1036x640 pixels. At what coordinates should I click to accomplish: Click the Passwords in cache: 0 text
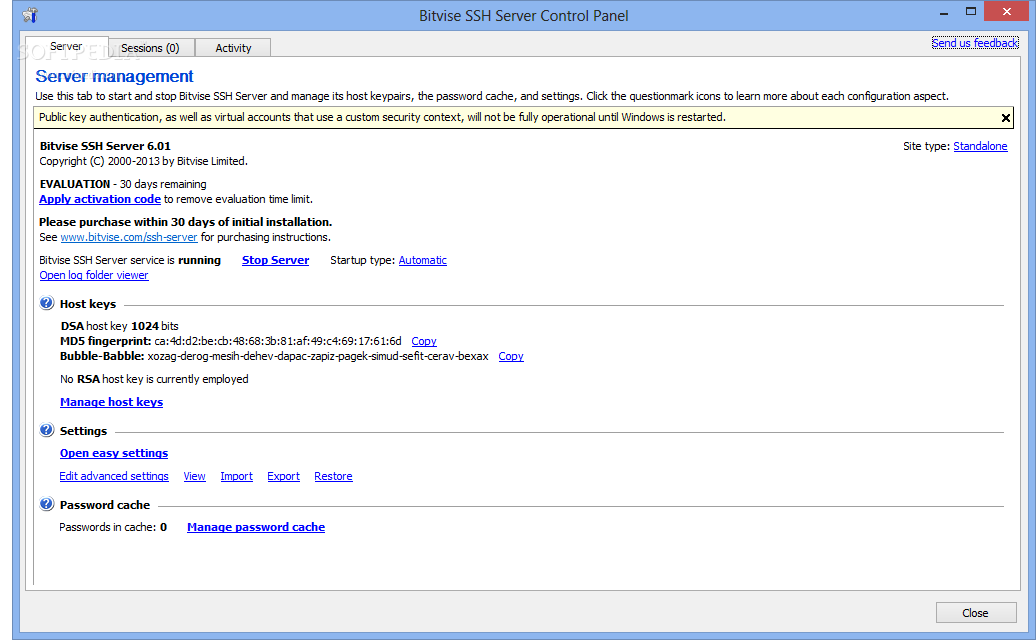click(x=113, y=527)
